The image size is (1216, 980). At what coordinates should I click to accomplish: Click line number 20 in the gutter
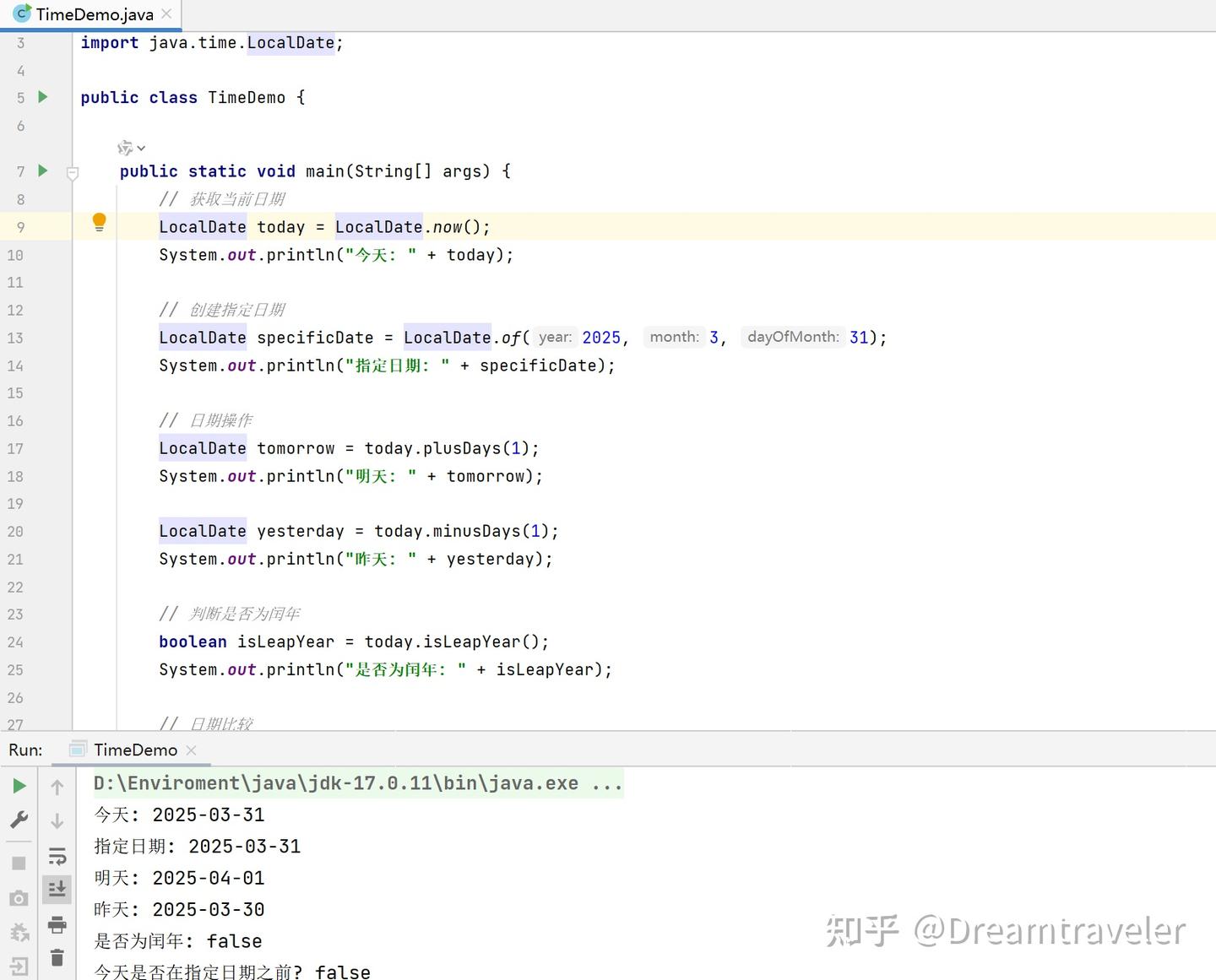(15, 531)
